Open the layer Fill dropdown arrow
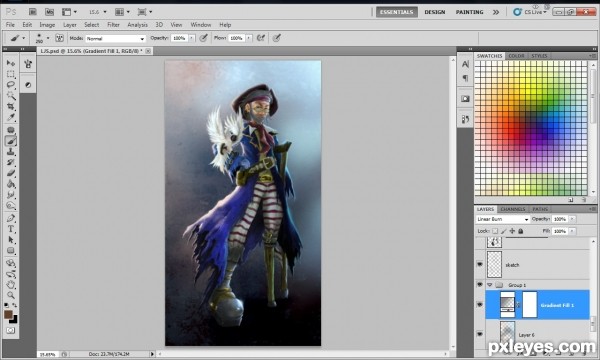This screenshot has width=600, height=360. 572,231
